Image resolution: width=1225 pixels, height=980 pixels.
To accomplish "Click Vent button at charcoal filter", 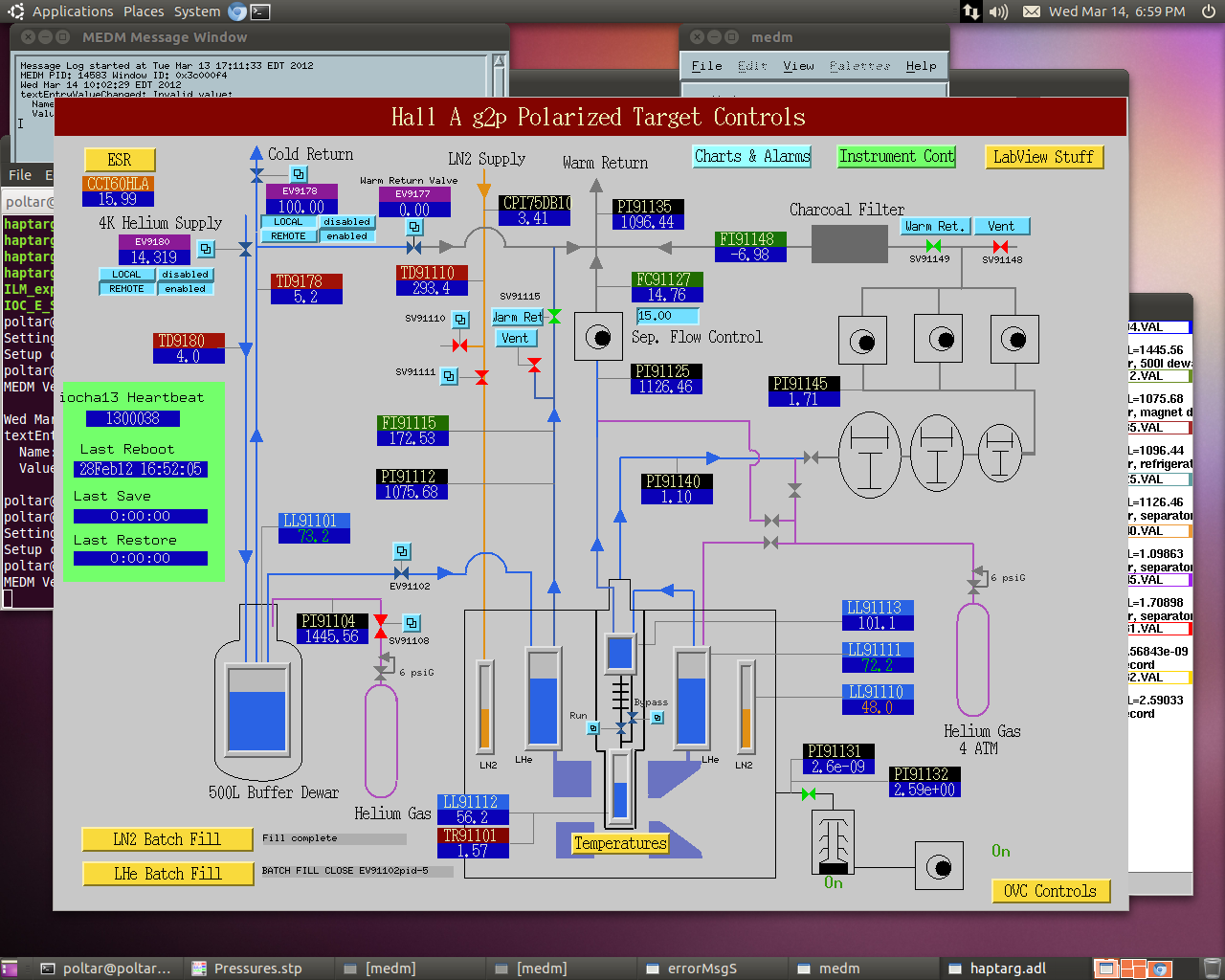I will 1002,227.
